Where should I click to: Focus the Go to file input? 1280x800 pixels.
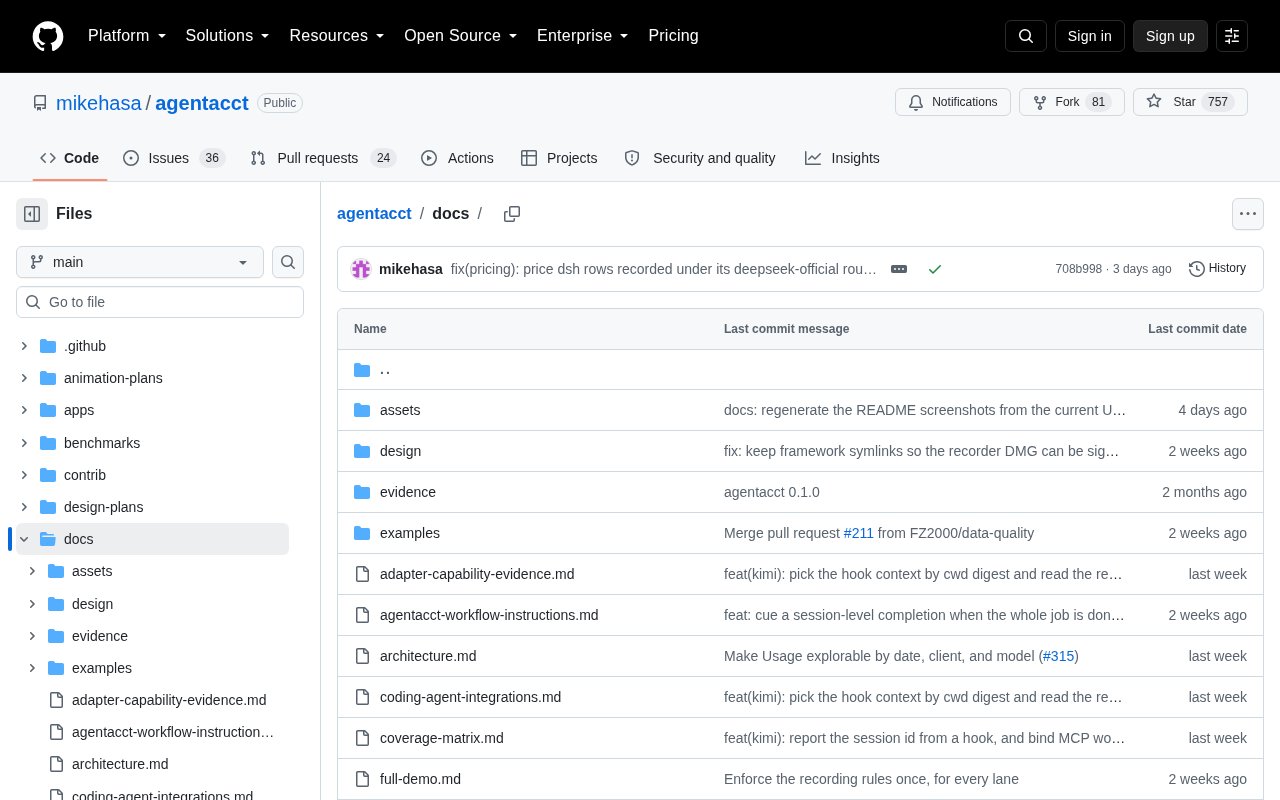(160, 302)
